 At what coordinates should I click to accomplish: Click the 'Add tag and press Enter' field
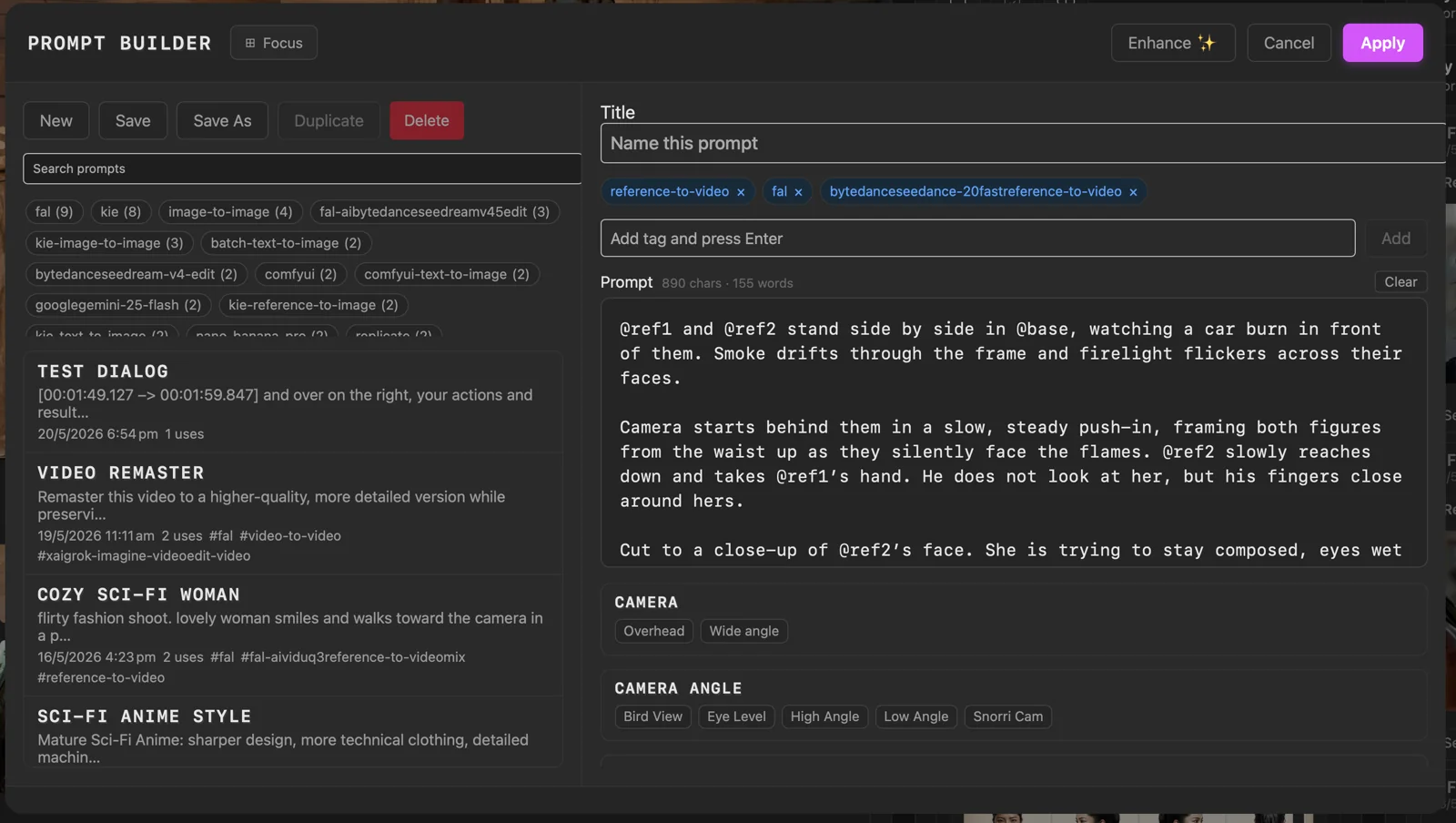click(977, 239)
